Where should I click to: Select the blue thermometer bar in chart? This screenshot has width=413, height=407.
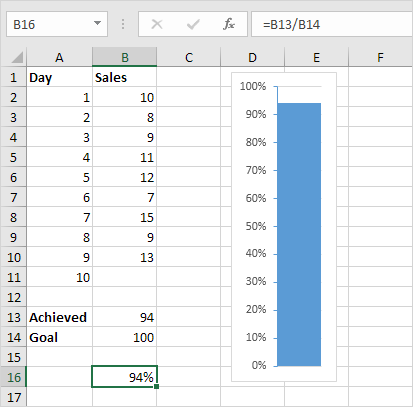(299, 234)
